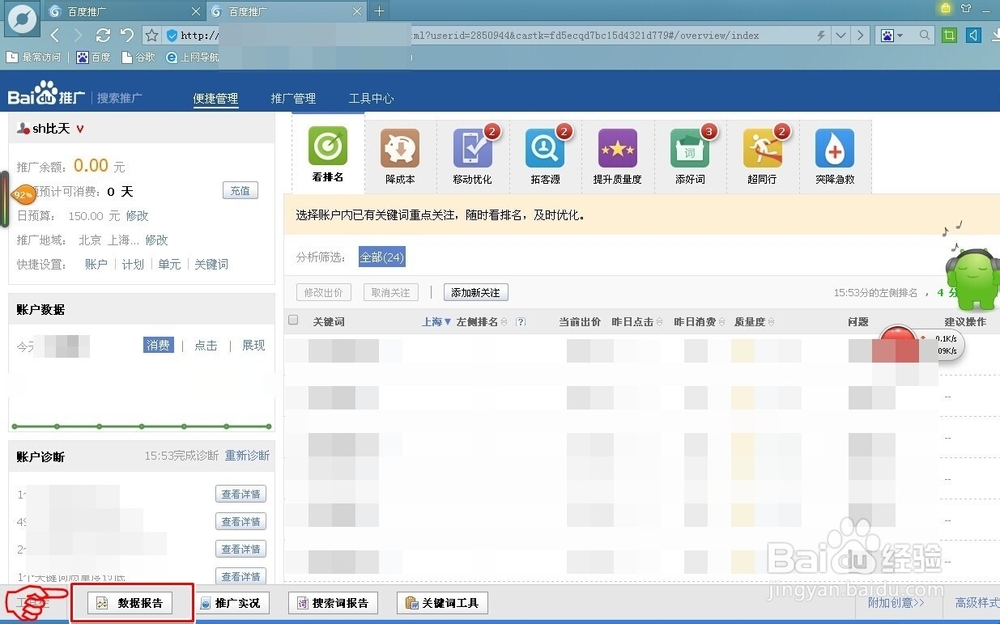The height and width of the screenshot is (624, 1000).
Task: Select the 降成本 cost reduction tool
Action: [x=400, y=150]
